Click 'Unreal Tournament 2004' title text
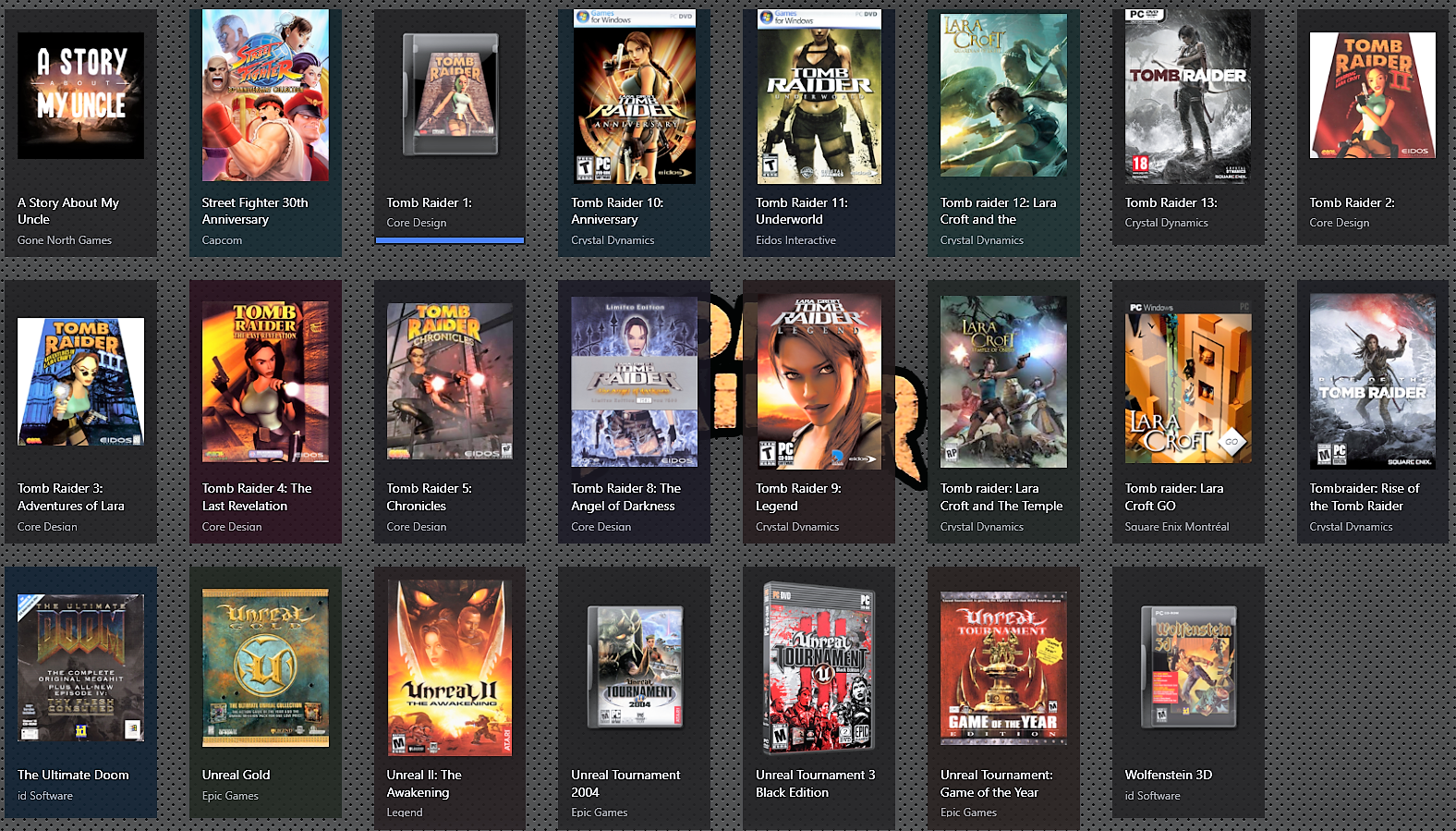The width and height of the screenshot is (1456, 831). (x=625, y=784)
